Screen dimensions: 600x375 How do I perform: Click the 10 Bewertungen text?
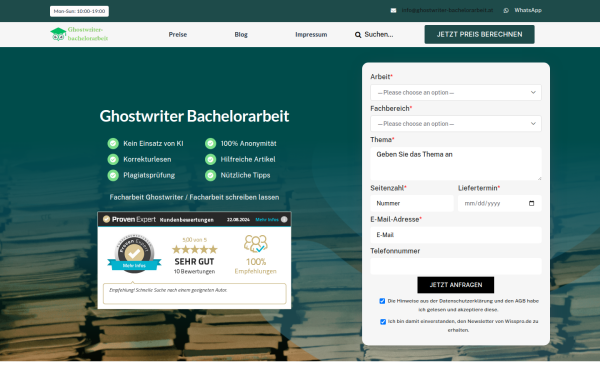pos(194,271)
